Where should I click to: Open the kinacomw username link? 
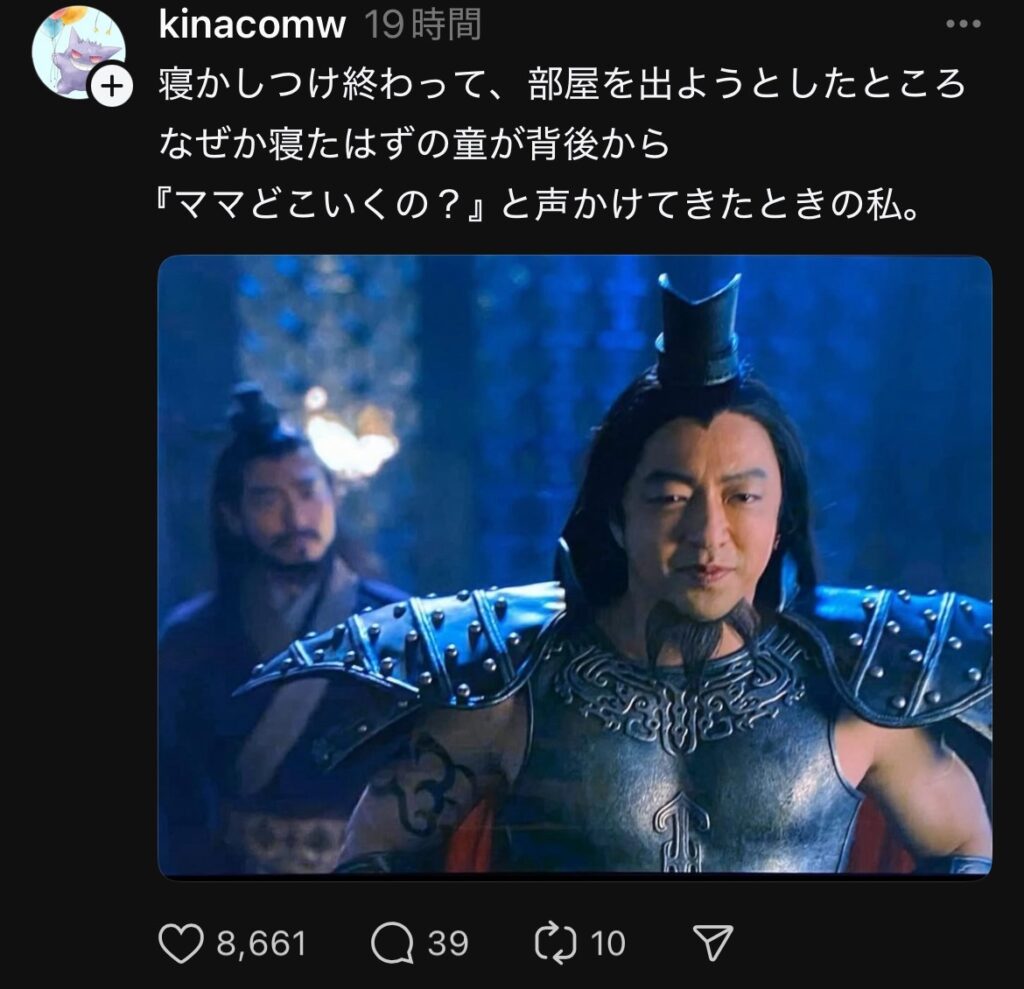coord(251,25)
